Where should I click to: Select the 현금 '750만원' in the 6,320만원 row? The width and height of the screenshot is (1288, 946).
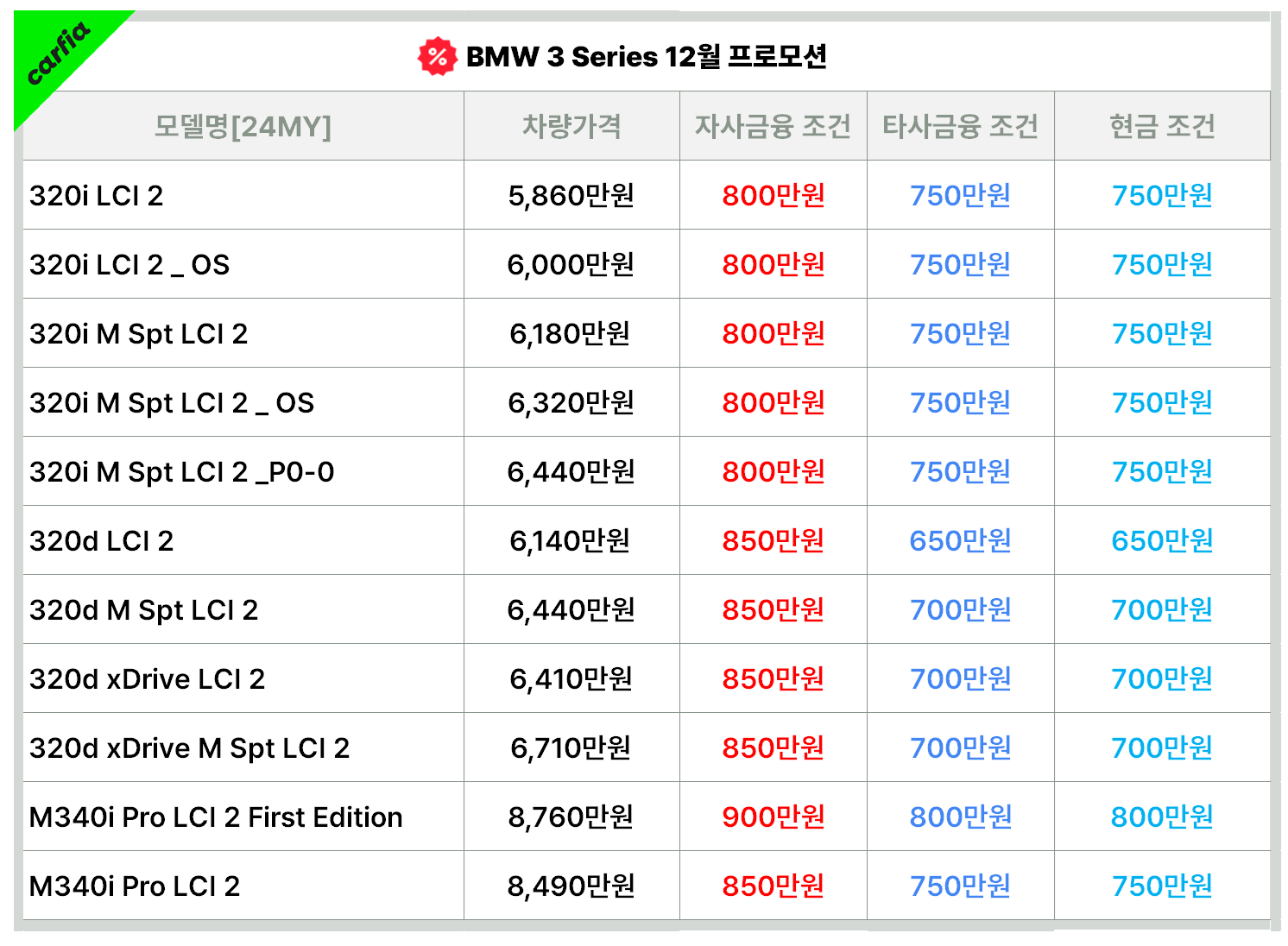click(x=1162, y=403)
